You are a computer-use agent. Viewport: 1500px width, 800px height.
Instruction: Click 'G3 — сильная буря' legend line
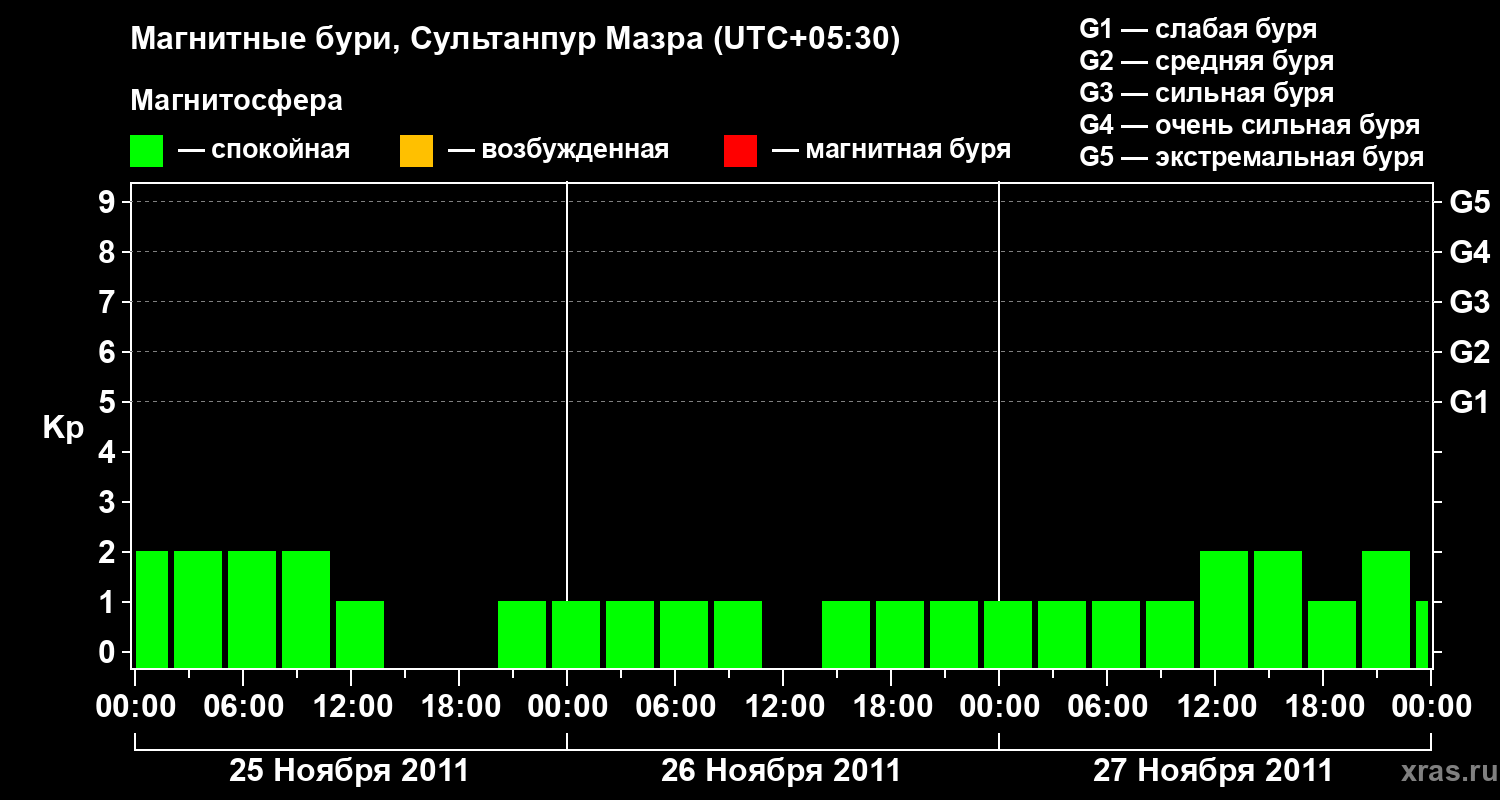click(x=1206, y=93)
